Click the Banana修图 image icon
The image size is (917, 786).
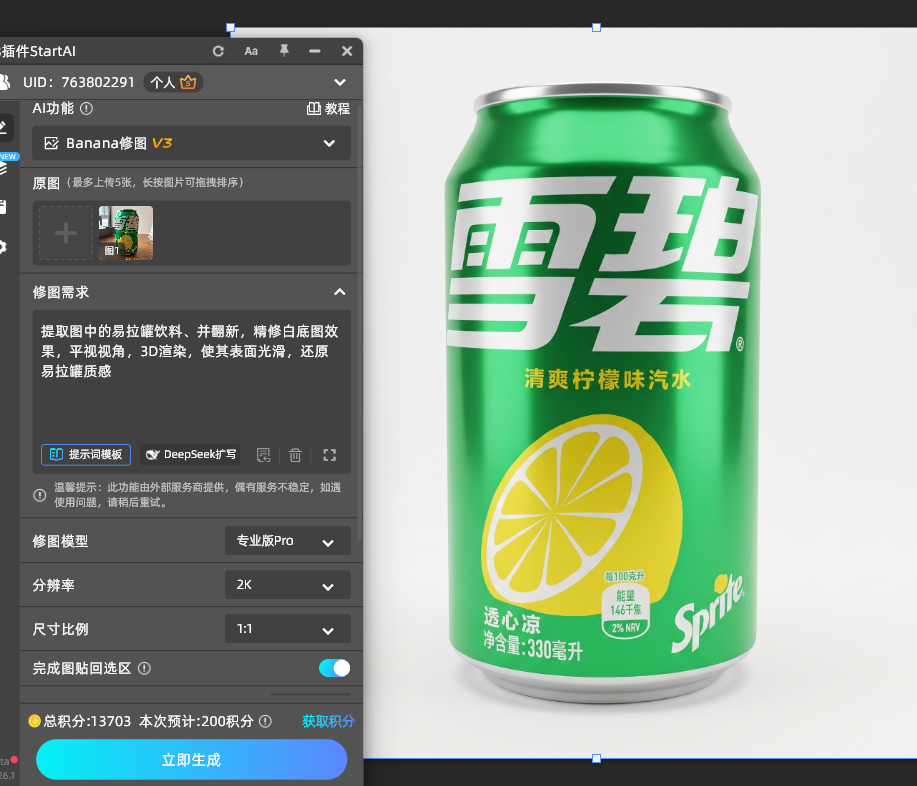tap(51, 143)
